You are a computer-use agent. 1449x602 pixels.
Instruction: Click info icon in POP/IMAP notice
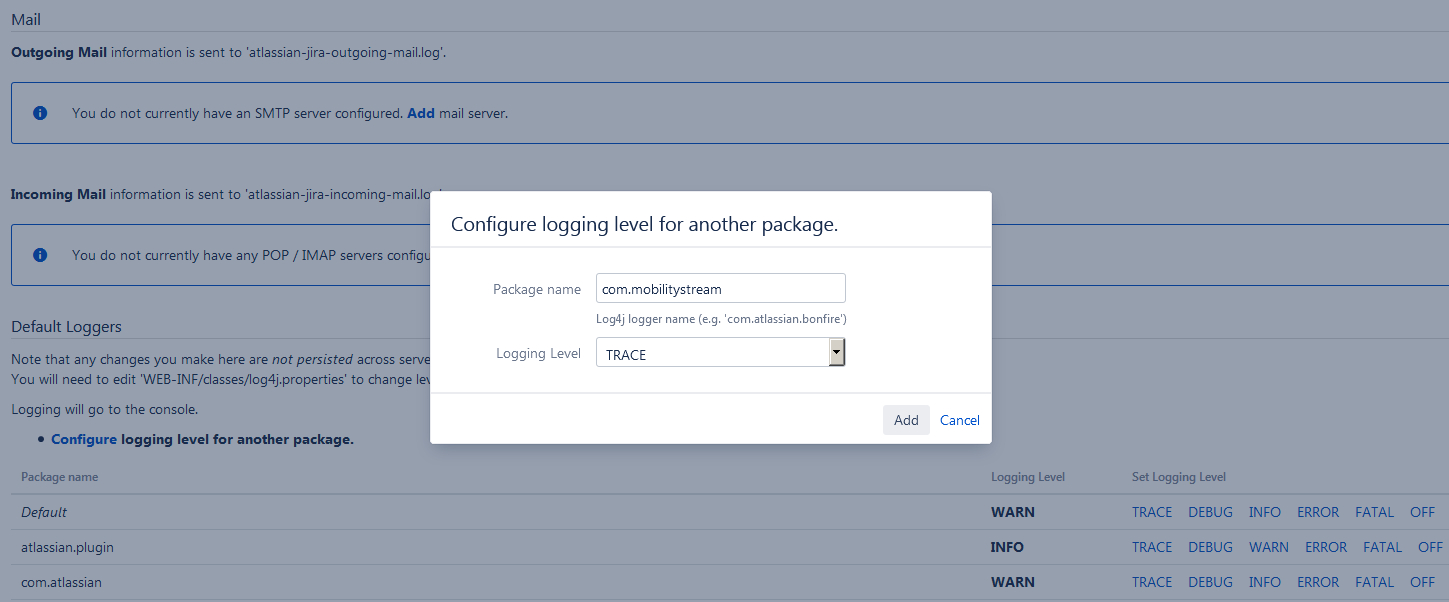point(40,255)
